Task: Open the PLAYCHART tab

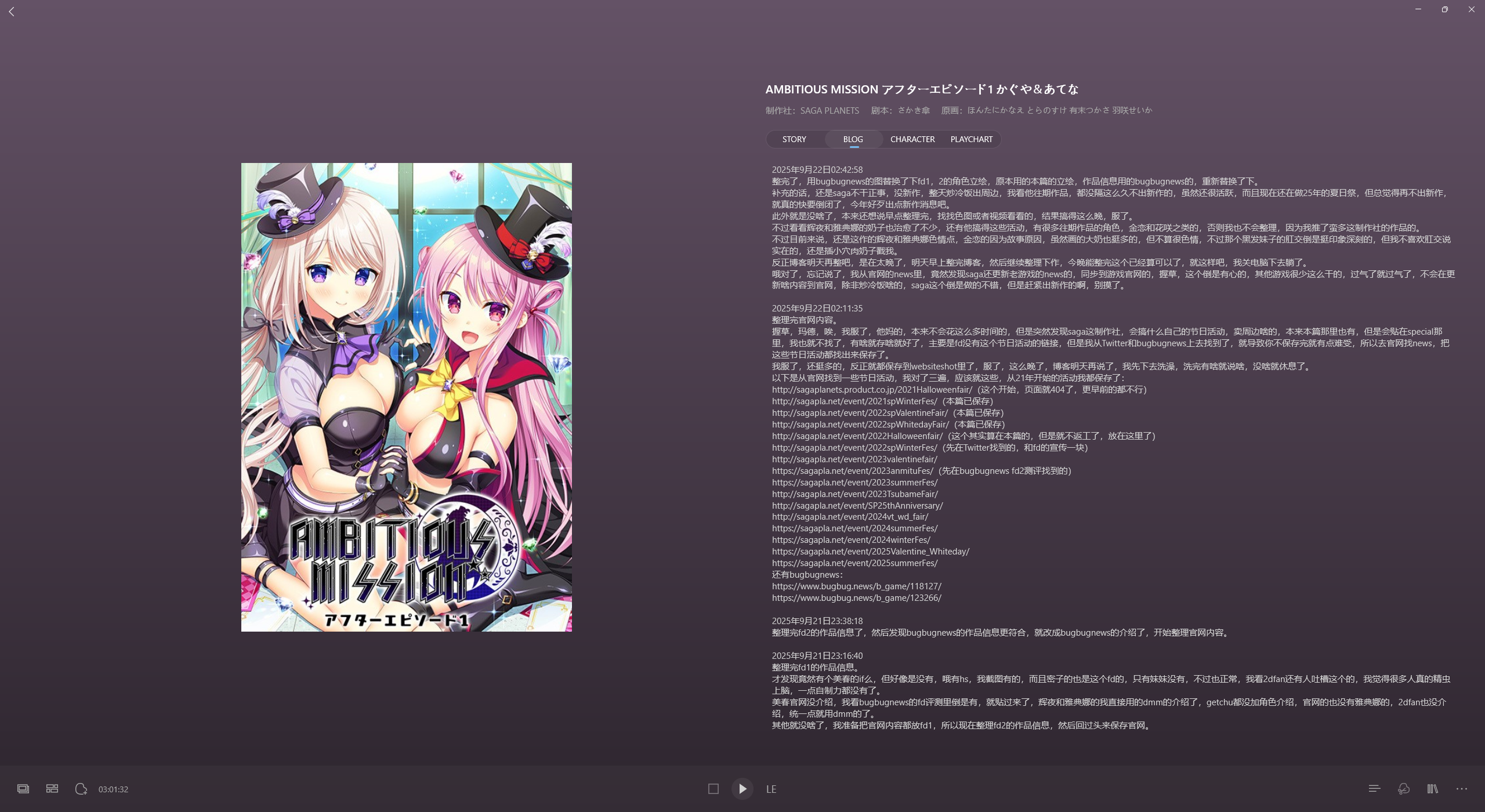Action: (971, 139)
